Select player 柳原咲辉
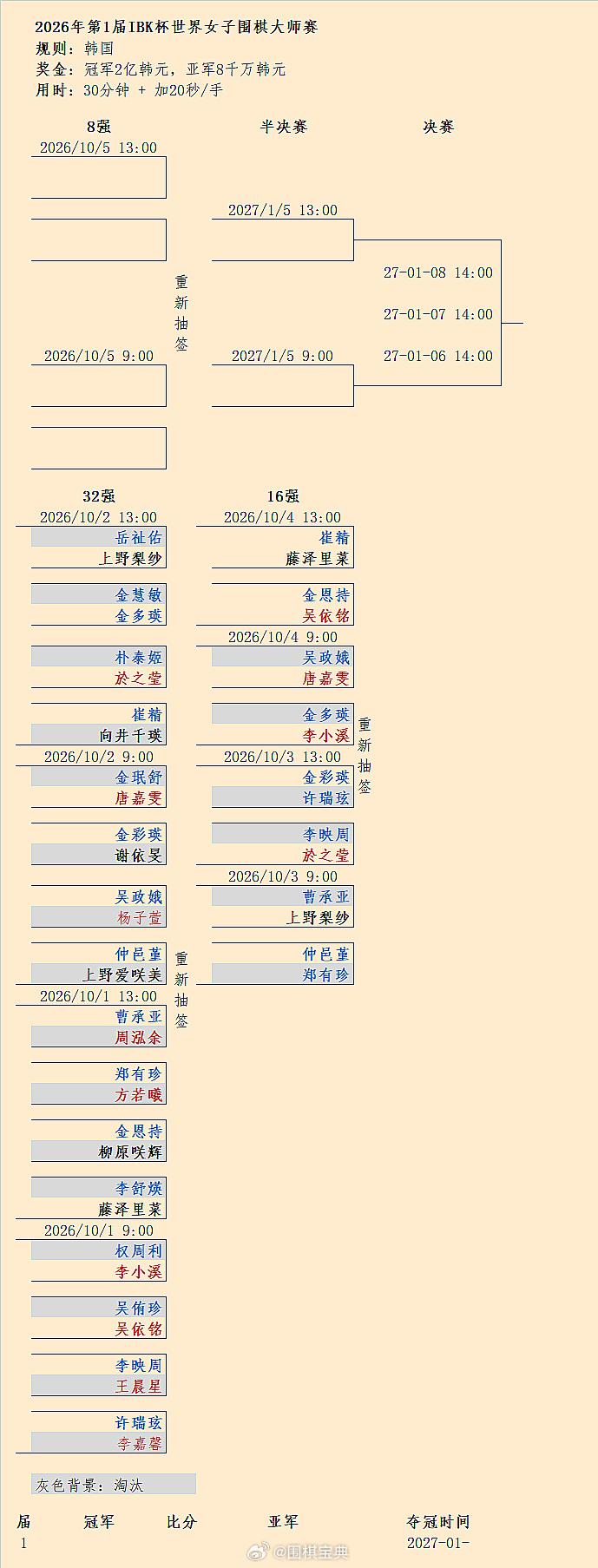 pyautogui.click(x=131, y=1152)
